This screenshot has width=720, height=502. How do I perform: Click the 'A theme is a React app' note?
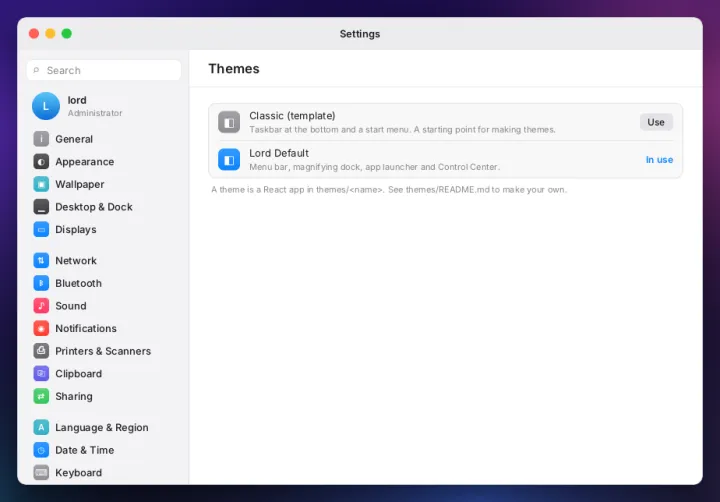tap(389, 190)
